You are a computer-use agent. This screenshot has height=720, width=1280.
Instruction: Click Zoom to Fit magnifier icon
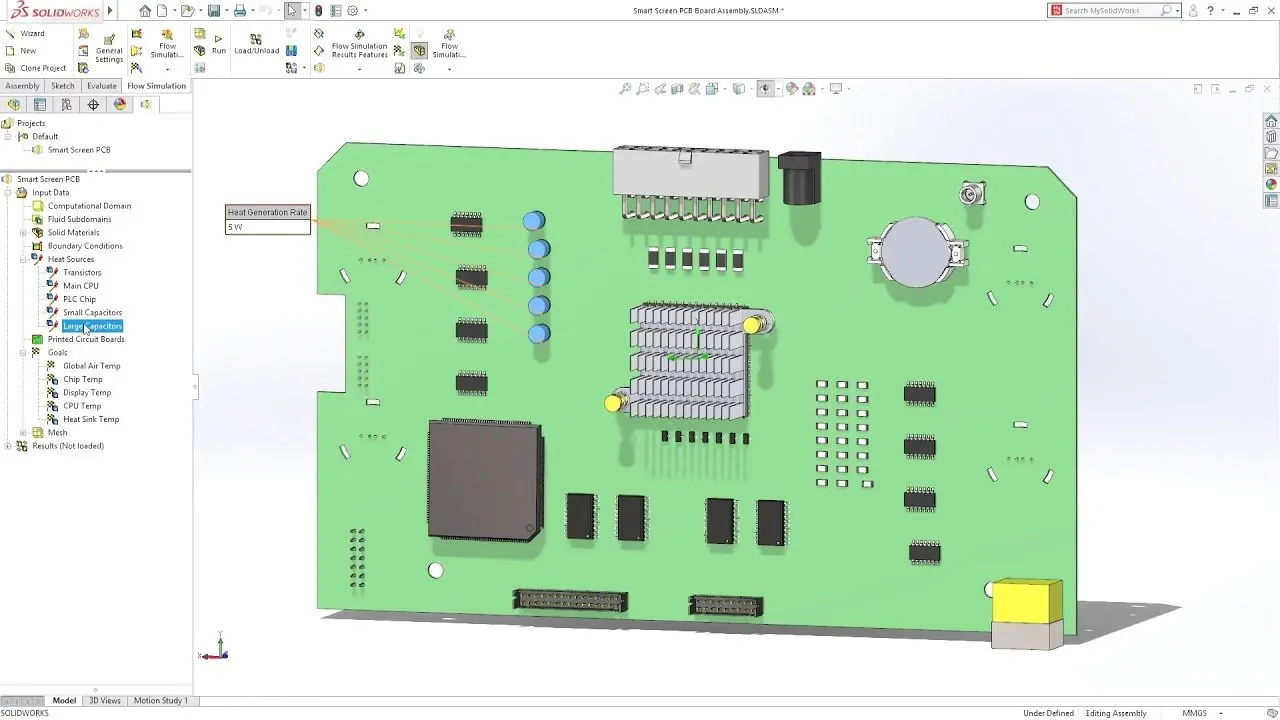coord(626,89)
